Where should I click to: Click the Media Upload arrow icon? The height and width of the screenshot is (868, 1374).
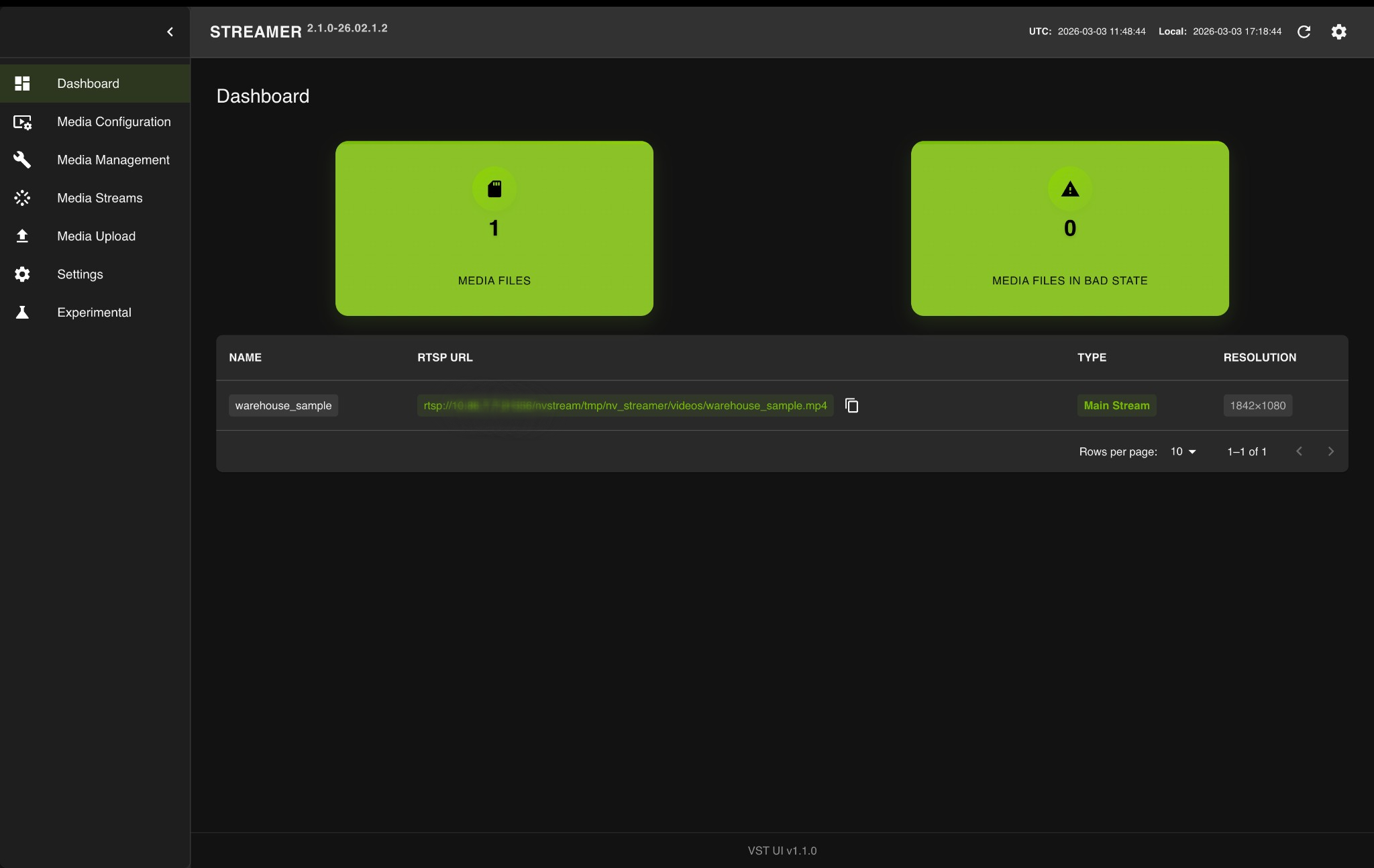pyautogui.click(x=22, y=236)
